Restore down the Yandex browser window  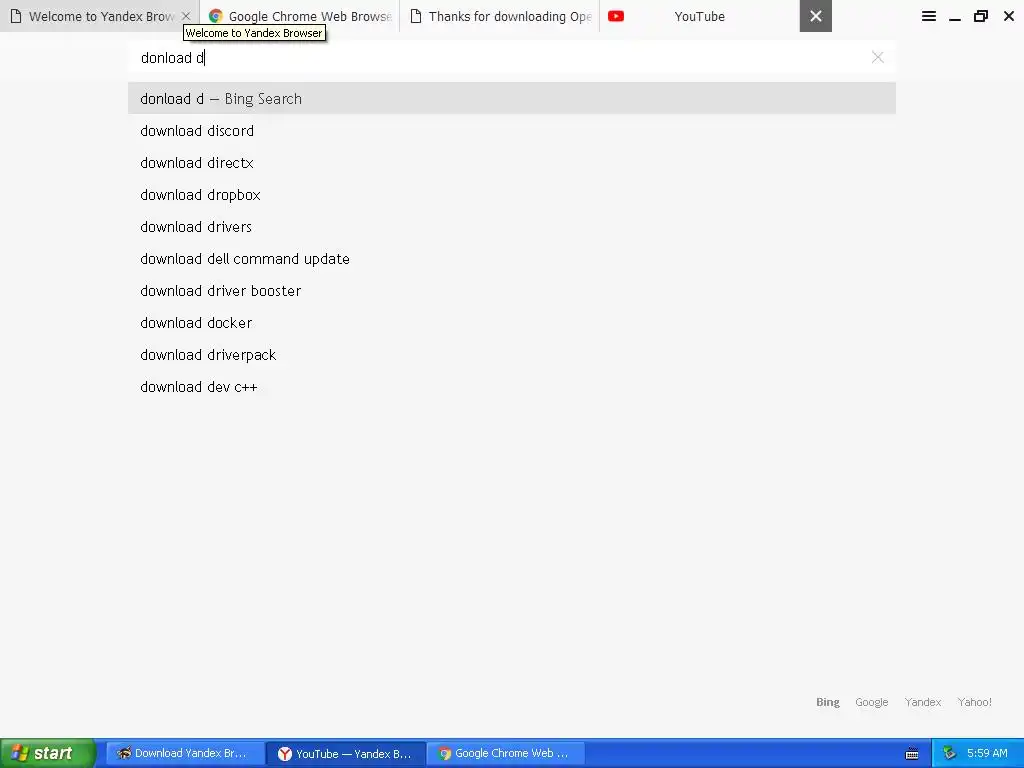click(981, 16)
